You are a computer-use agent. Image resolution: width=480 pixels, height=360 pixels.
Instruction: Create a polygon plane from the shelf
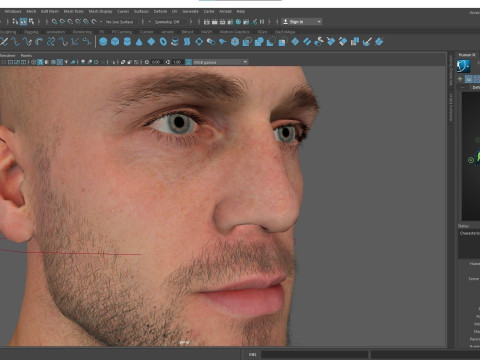pos(151,42)
